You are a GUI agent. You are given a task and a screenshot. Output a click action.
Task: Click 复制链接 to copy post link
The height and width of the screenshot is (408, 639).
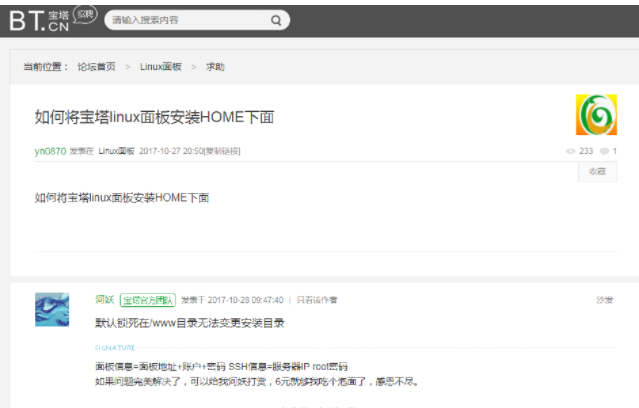(x=222, y=151)
